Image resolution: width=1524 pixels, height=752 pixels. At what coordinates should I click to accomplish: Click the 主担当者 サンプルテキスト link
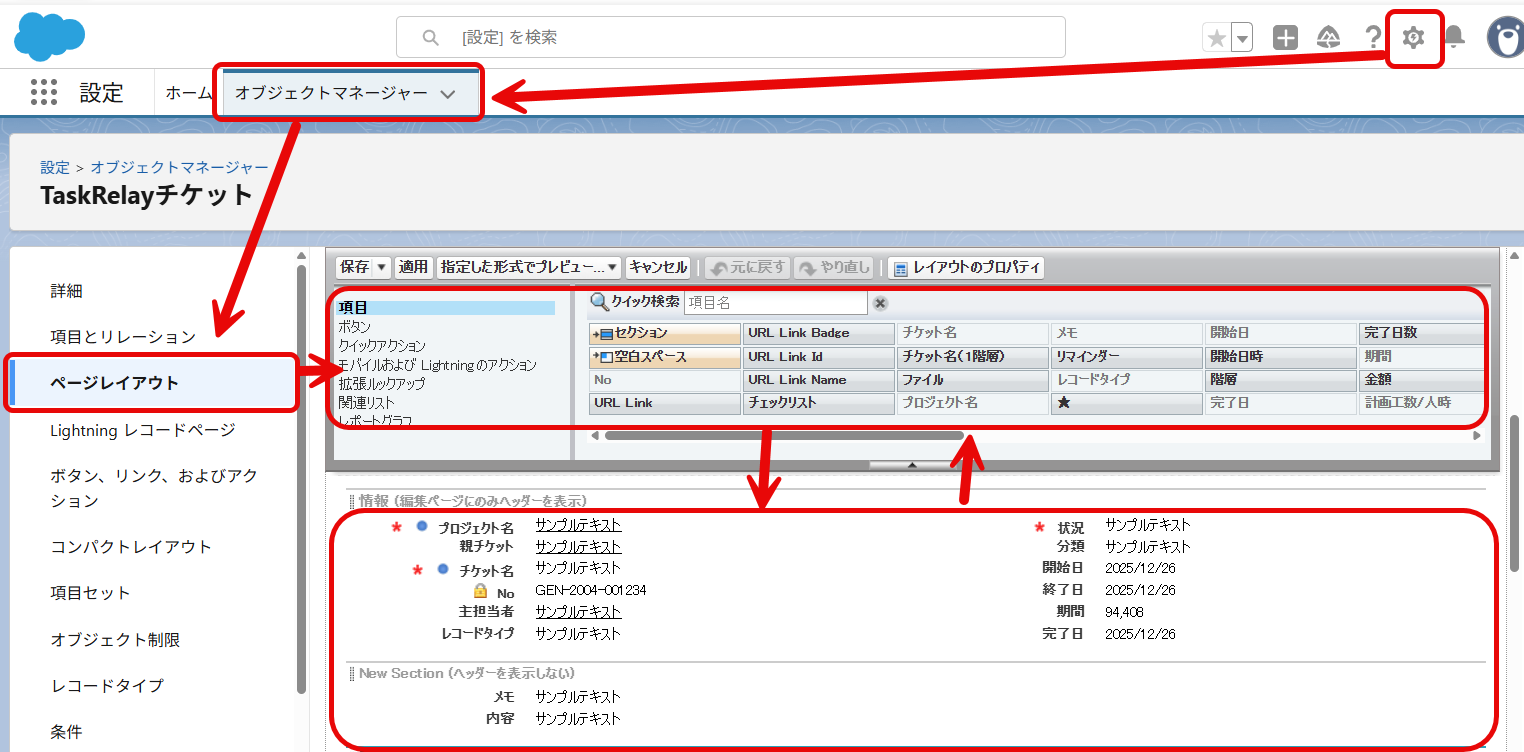pyautogui.click(x=578, y=612)
